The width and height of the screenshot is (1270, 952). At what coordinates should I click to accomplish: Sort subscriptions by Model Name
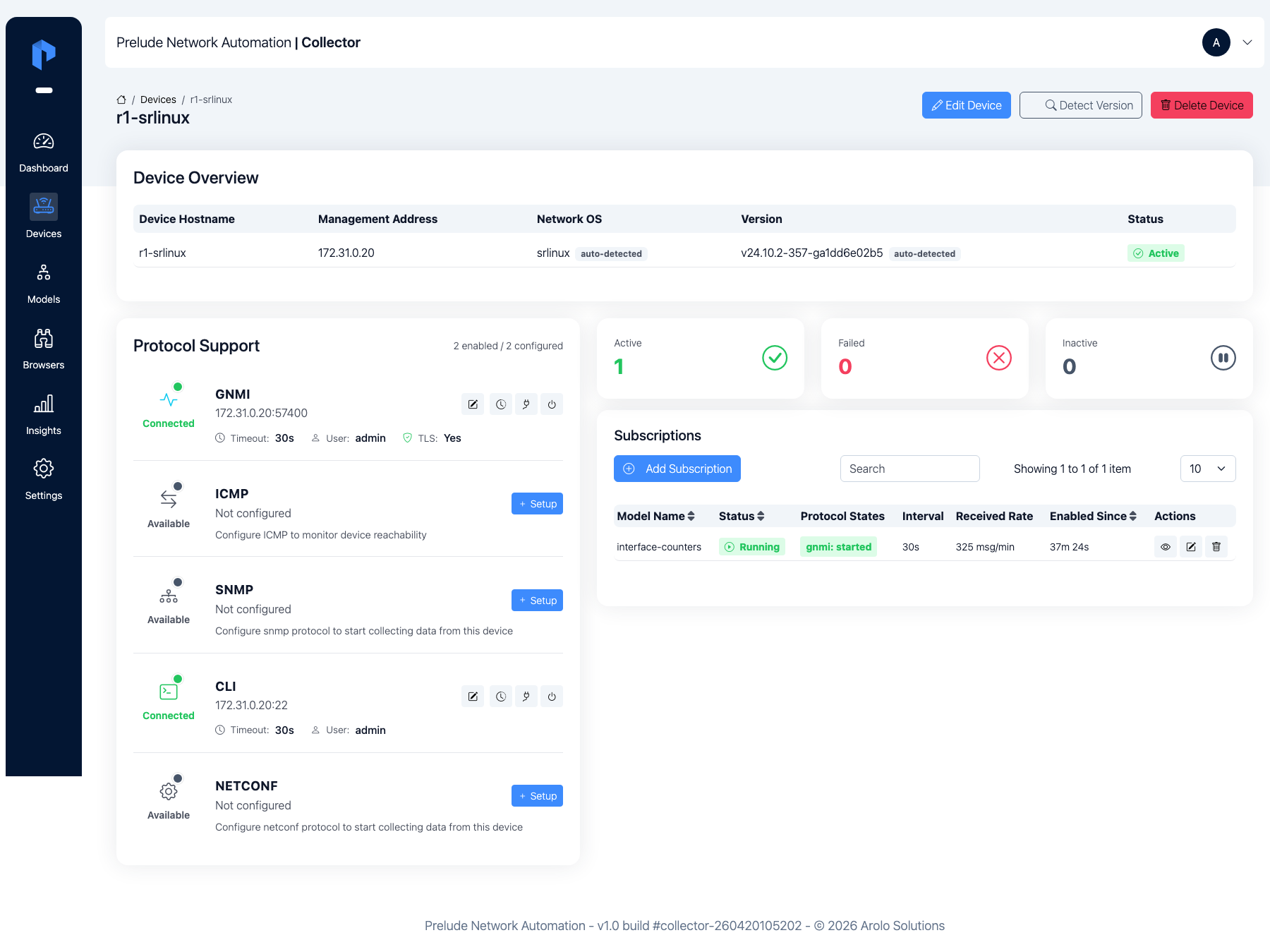click(656, 516)
